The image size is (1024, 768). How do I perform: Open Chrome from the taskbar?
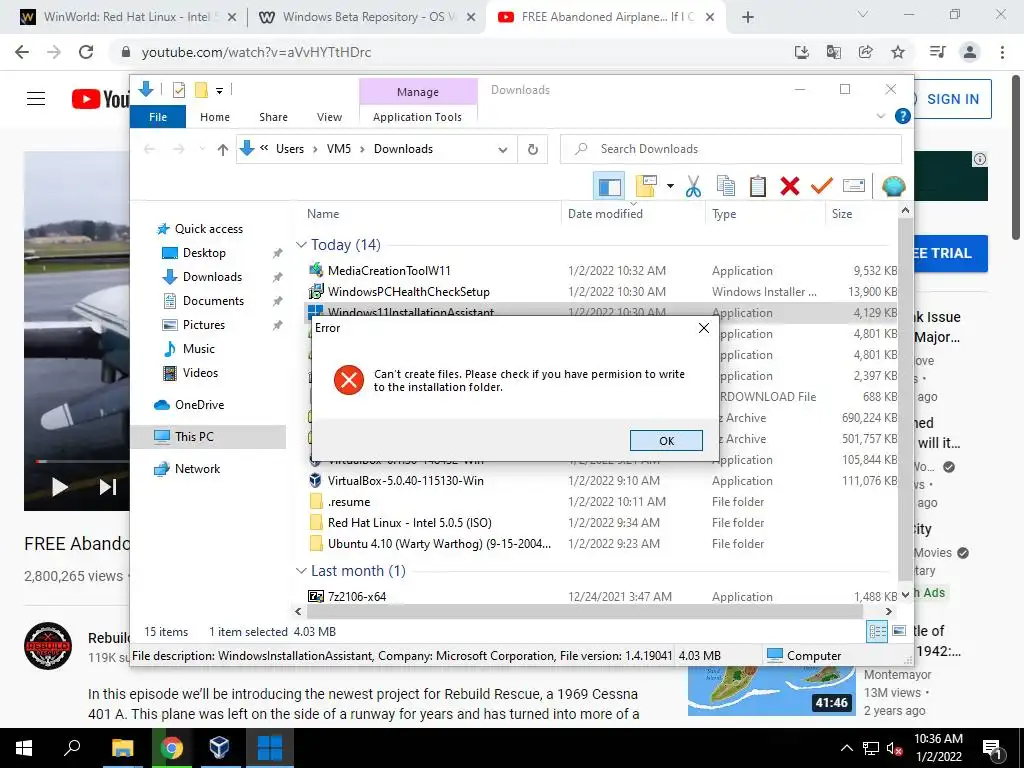pos(172,748)
